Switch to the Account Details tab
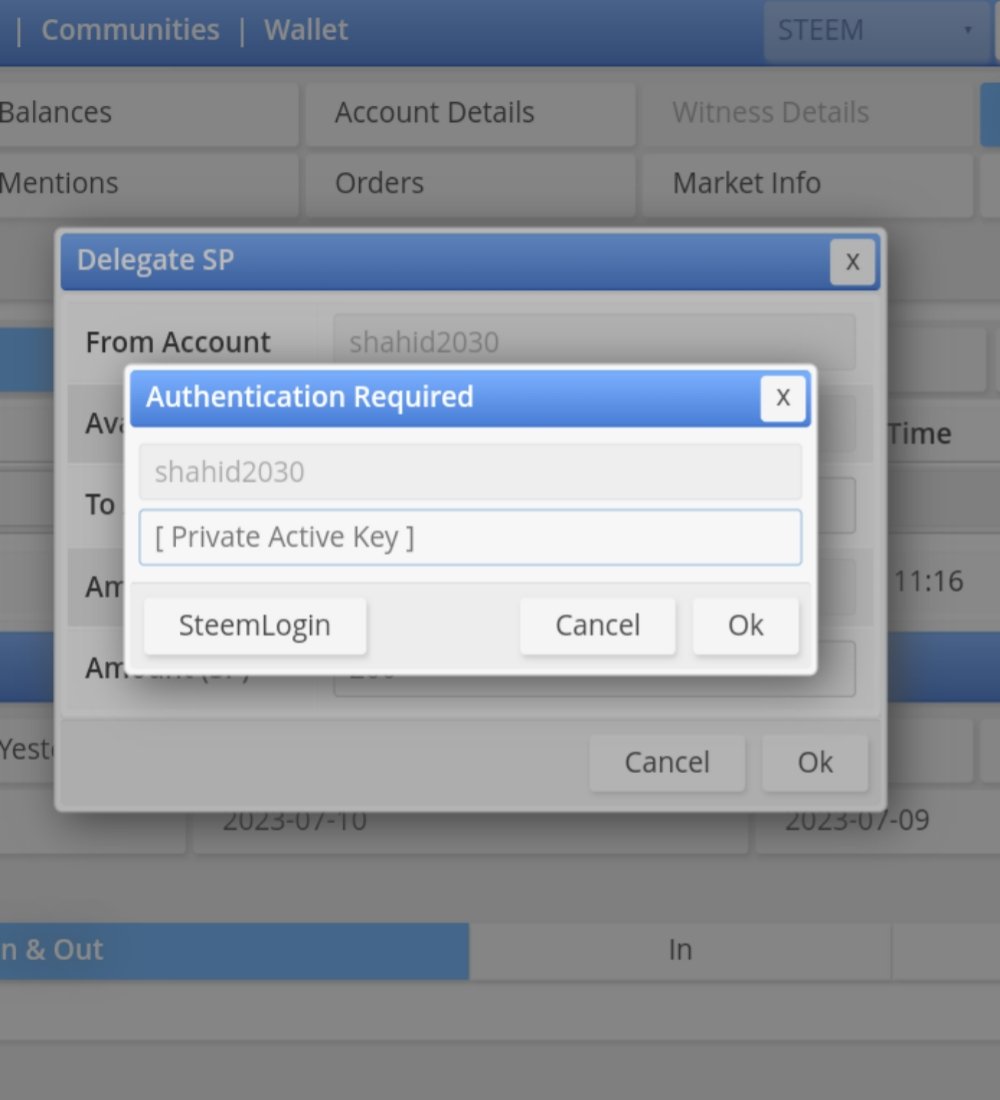 point(470,113)
